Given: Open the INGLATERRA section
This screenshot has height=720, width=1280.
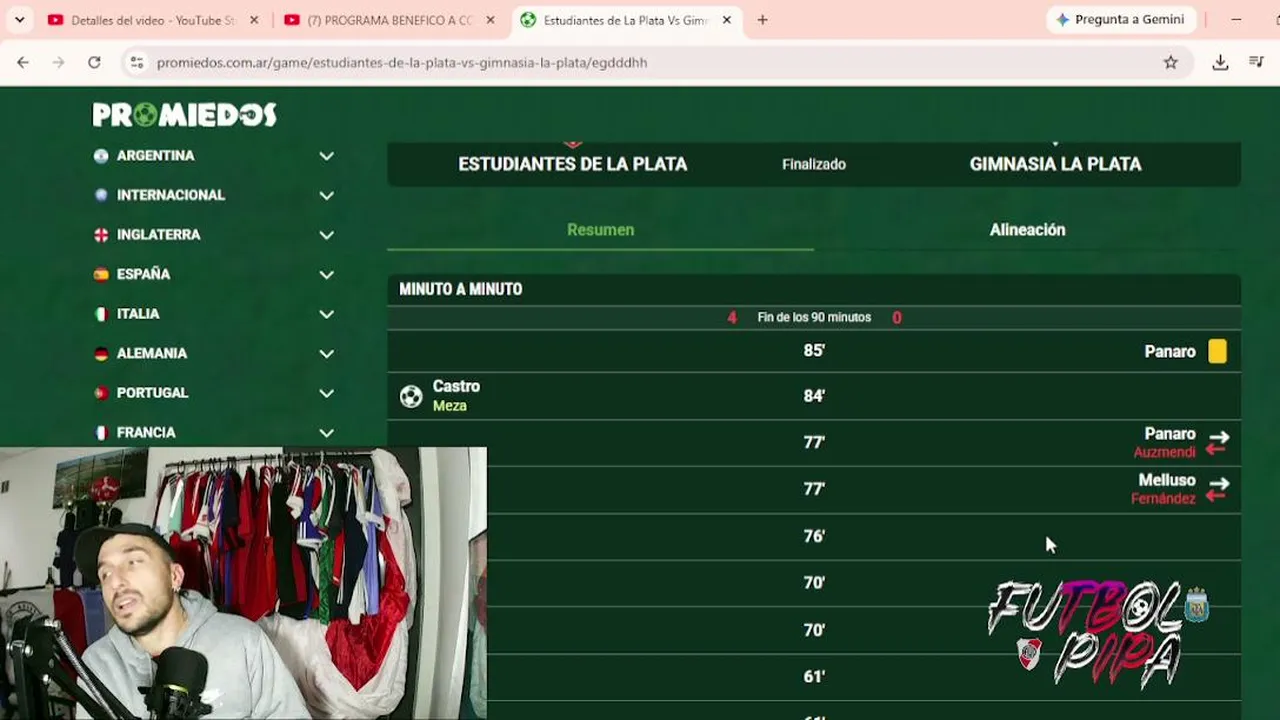Looking at the screenshot, I should 159,235.
